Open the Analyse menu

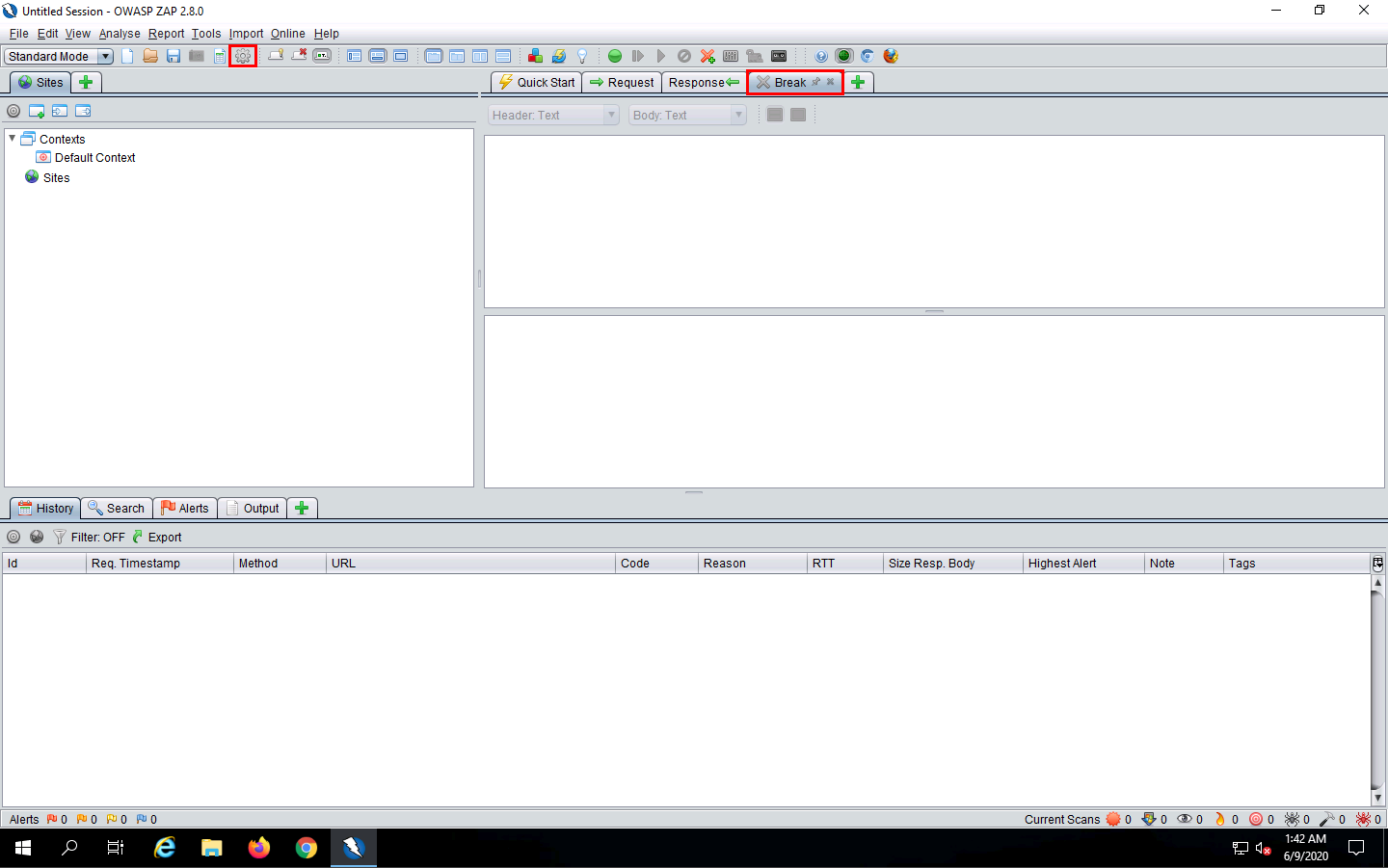tap(120, 33)
